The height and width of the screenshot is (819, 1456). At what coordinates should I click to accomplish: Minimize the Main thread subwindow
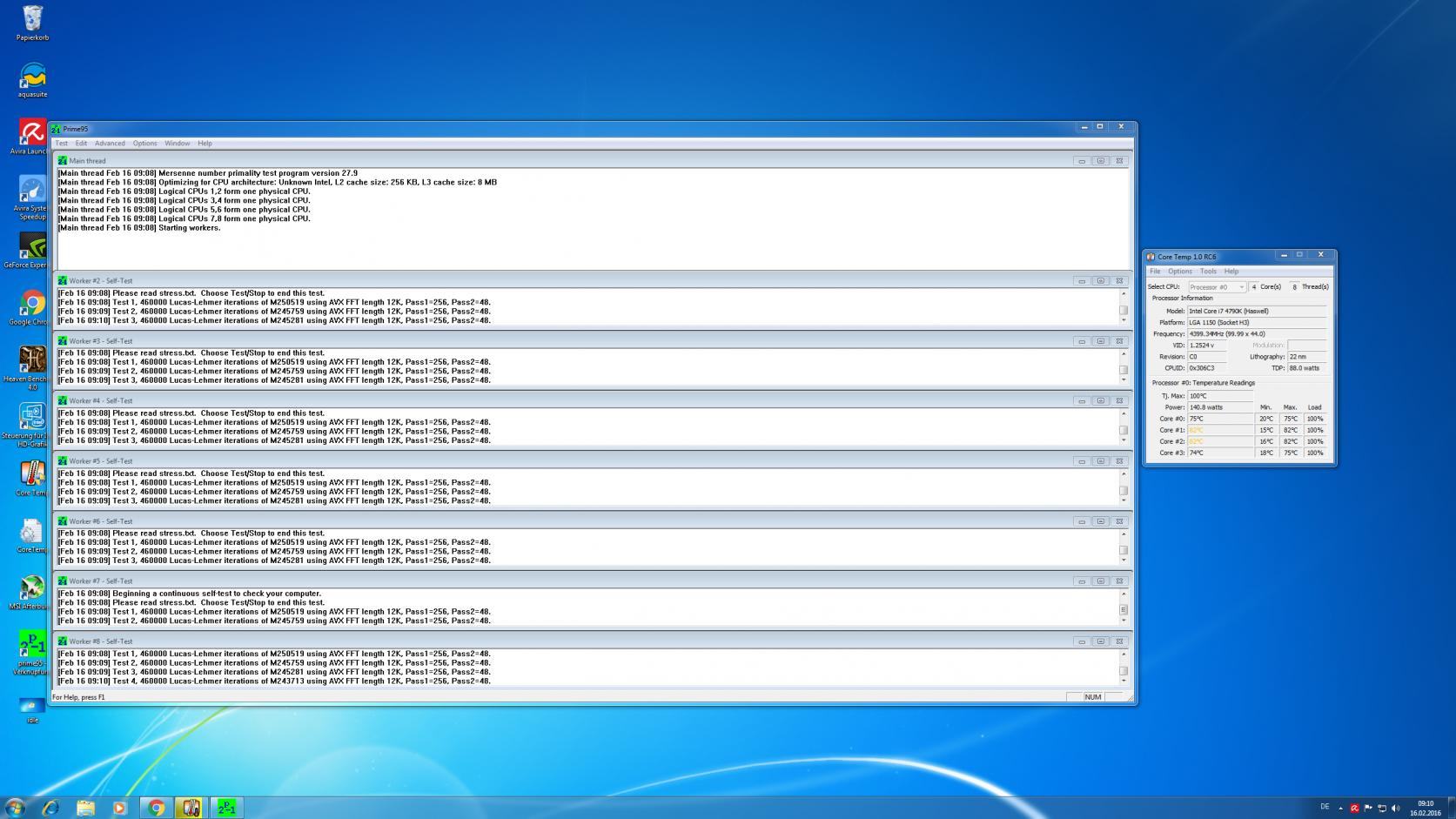(1082, 161)
